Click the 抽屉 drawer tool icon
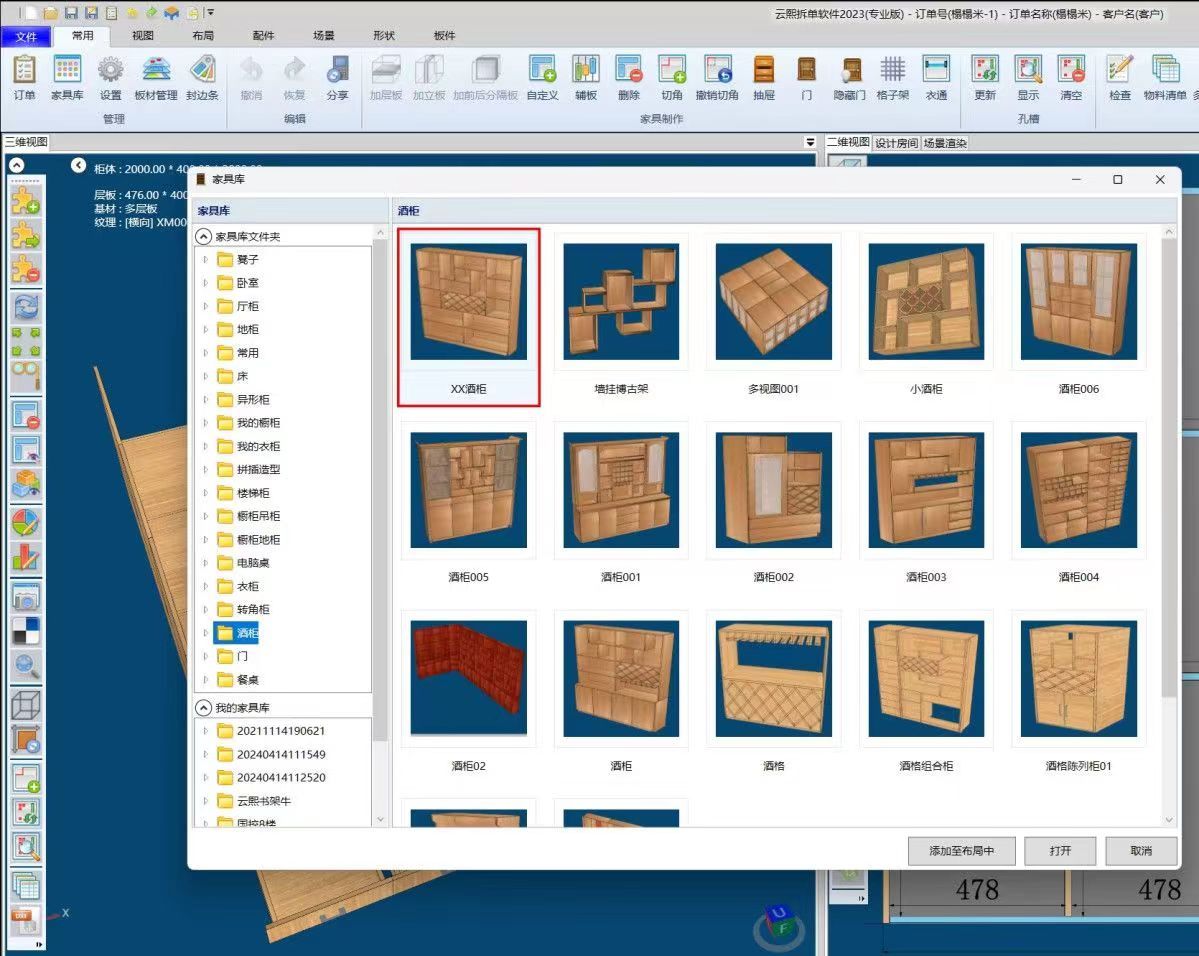The height and width of the screenshot is (956, 1199). tap(763, 78)
